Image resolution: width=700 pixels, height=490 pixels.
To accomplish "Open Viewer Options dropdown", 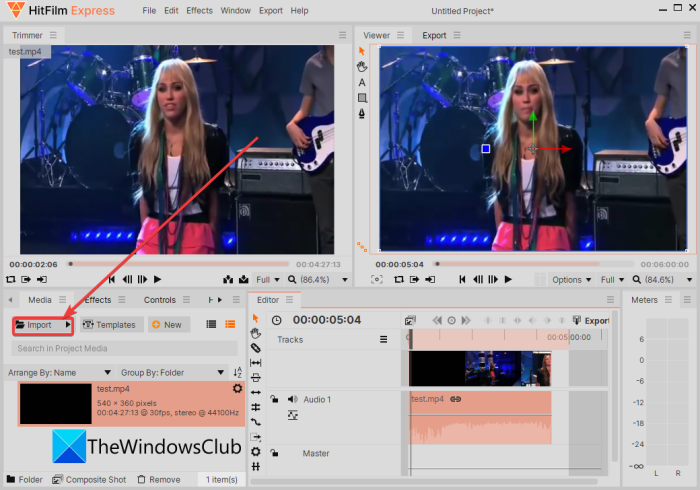I will tap(571, 280).
